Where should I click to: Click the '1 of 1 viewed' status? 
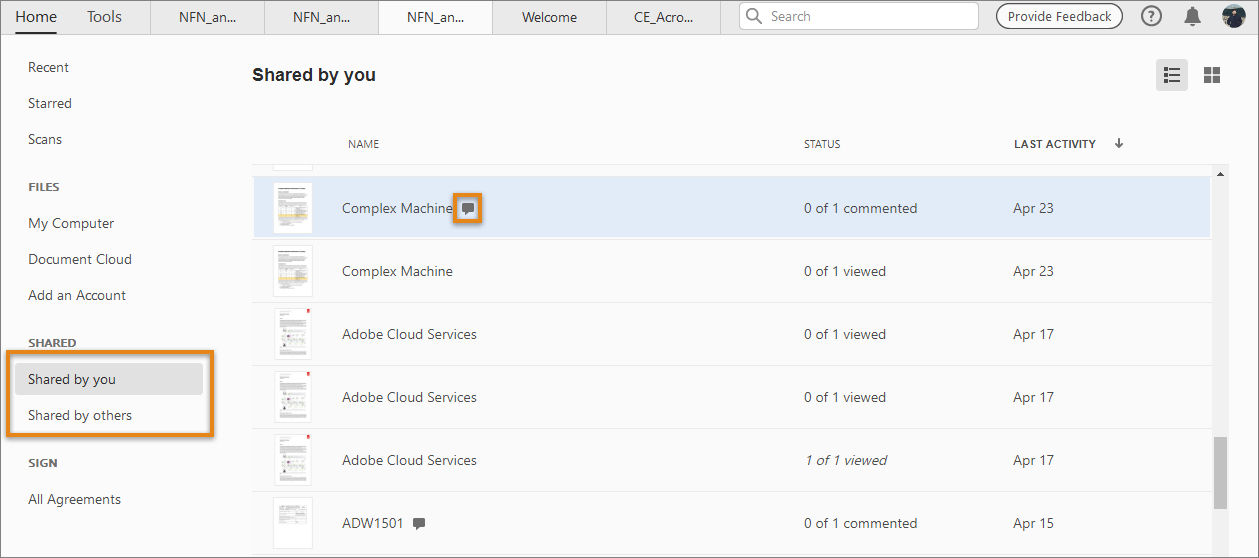pyautogui.click(x=845, y=460)
